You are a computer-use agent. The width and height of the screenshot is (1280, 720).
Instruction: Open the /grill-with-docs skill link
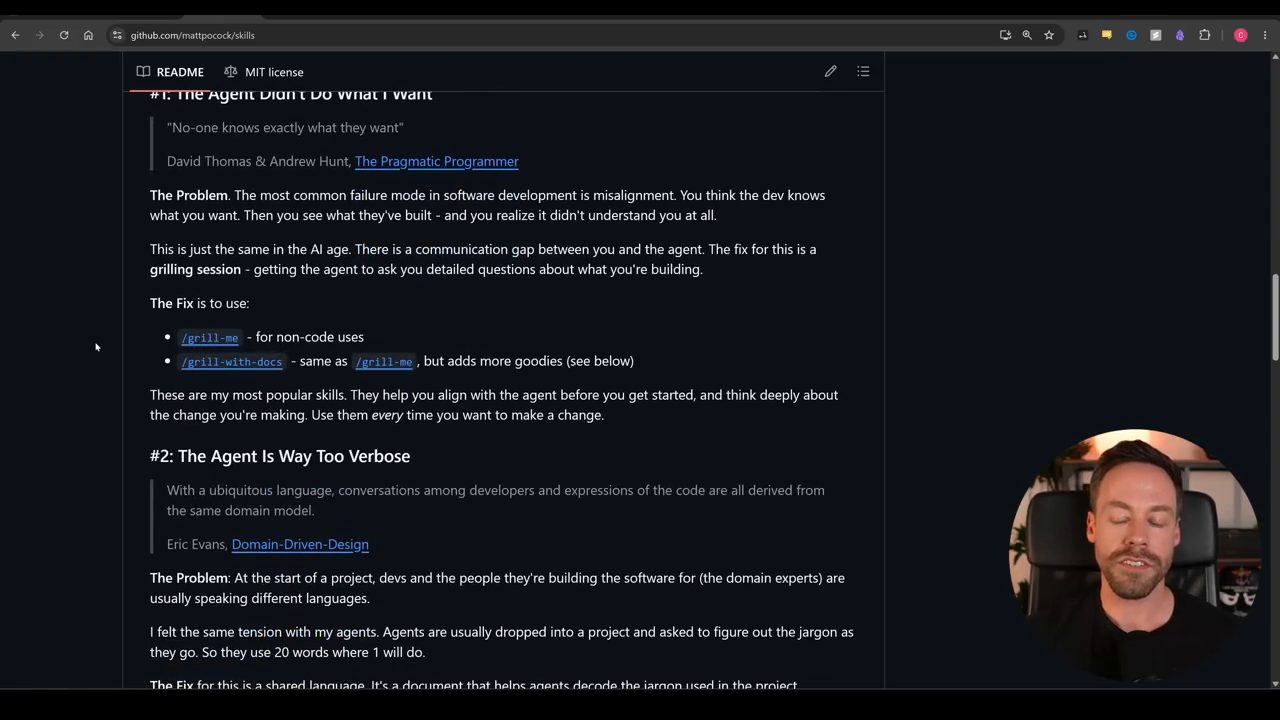coord(232,361)
